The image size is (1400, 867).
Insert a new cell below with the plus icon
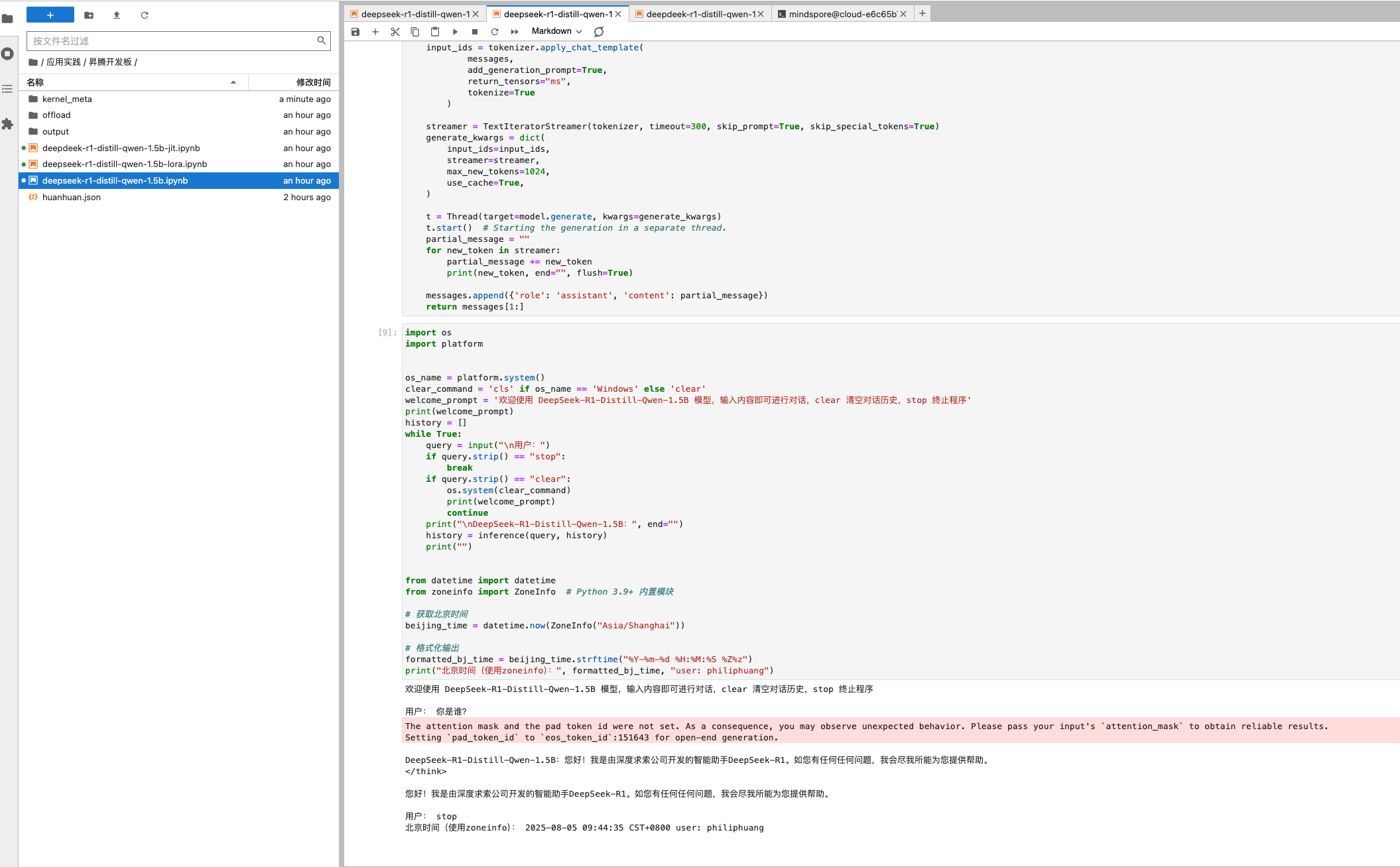click(x=375, y=32)
